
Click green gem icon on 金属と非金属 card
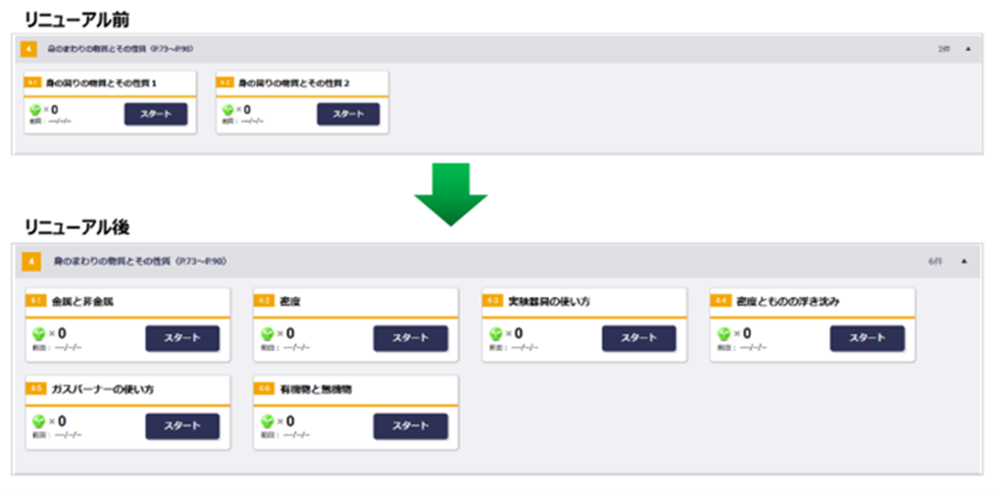tap(38, 334)
